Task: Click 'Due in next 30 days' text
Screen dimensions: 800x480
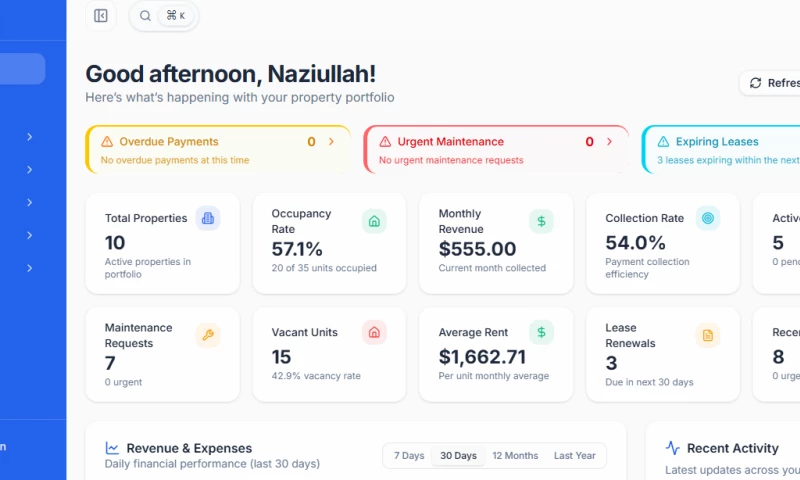Action: pos(649,382)
